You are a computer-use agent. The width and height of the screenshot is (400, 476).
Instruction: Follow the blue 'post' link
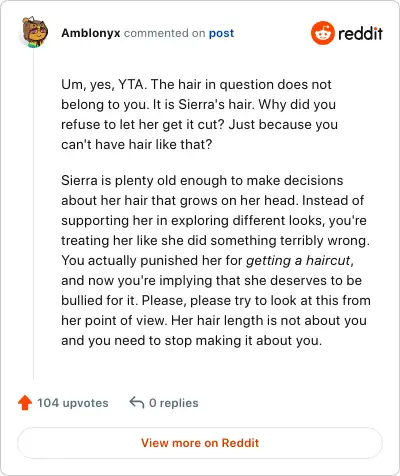221,33
